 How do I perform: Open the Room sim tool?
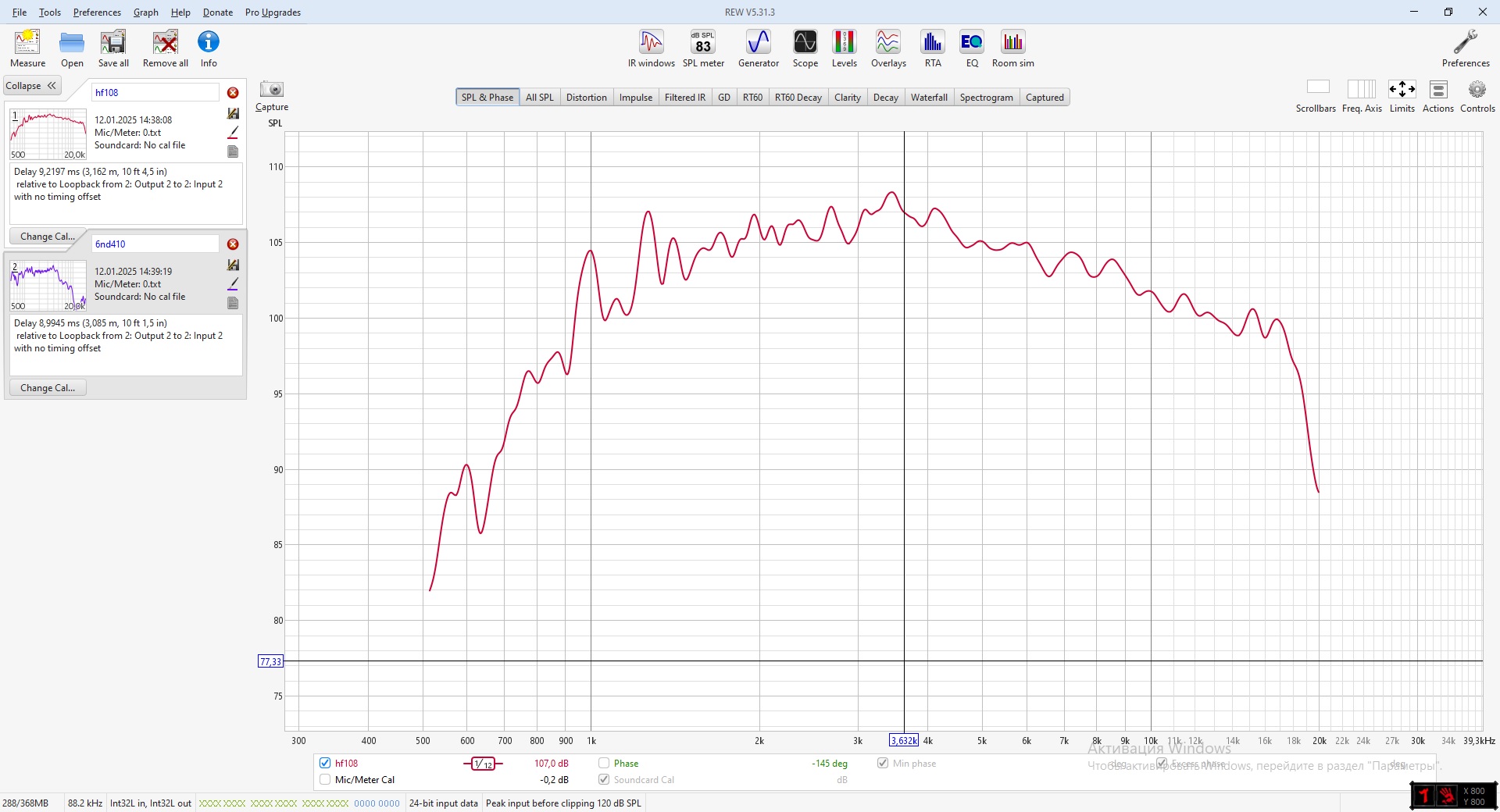click(x=1013, y=48)
